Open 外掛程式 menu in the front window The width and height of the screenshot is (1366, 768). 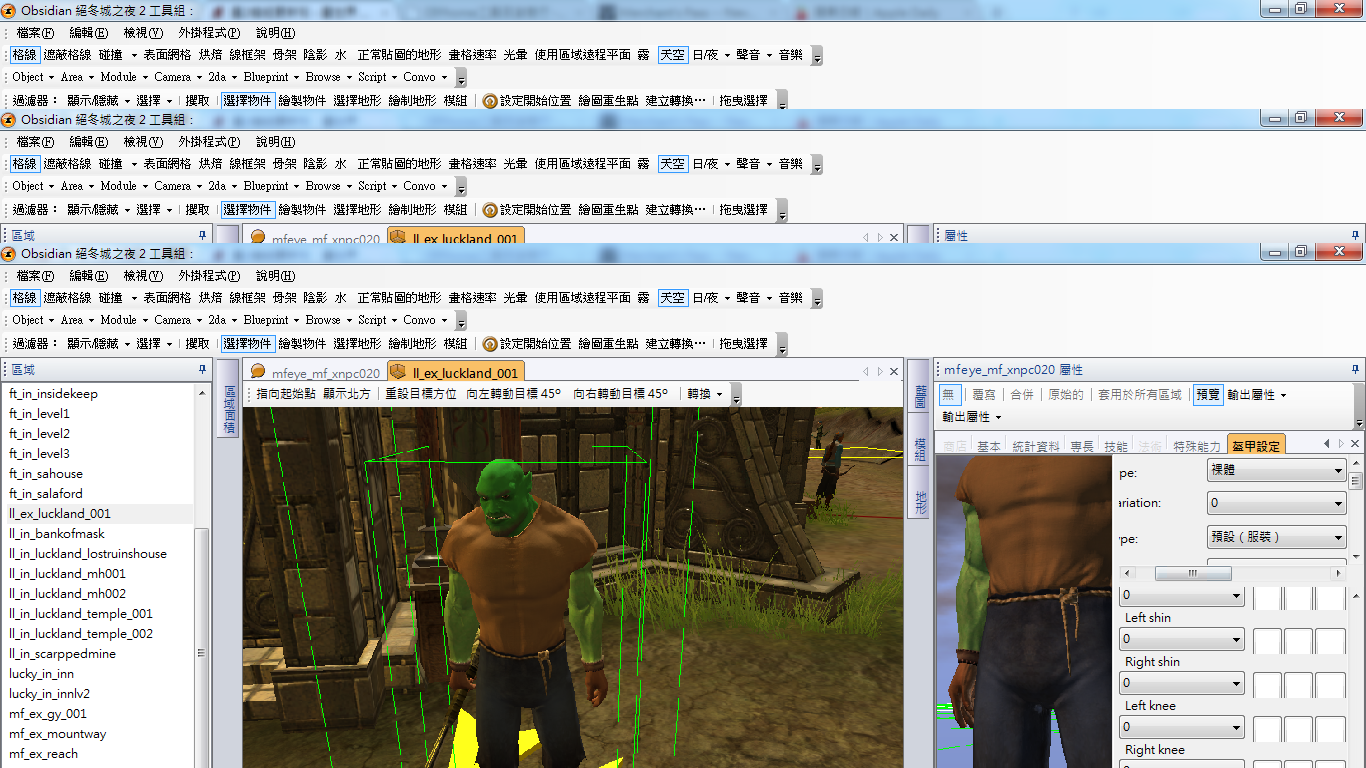click(x=210, y=276)
